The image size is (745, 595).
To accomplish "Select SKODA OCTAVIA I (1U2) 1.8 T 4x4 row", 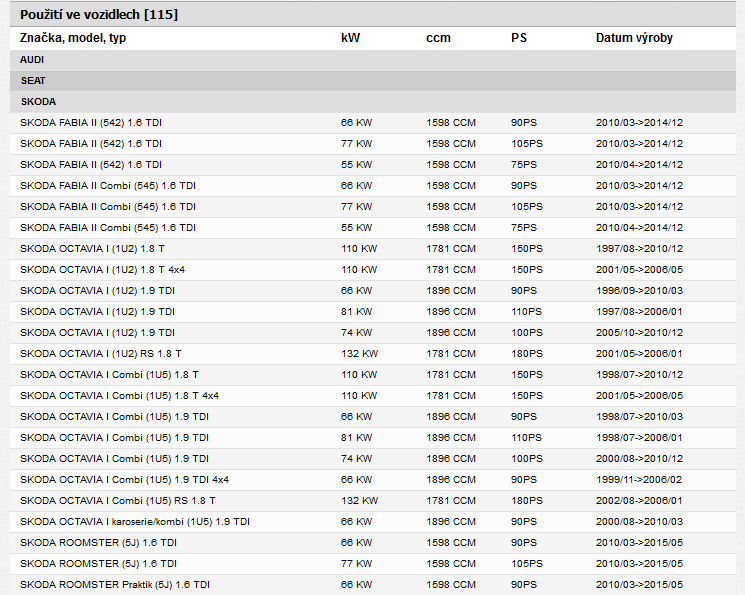I will click(x=372, y=269).
